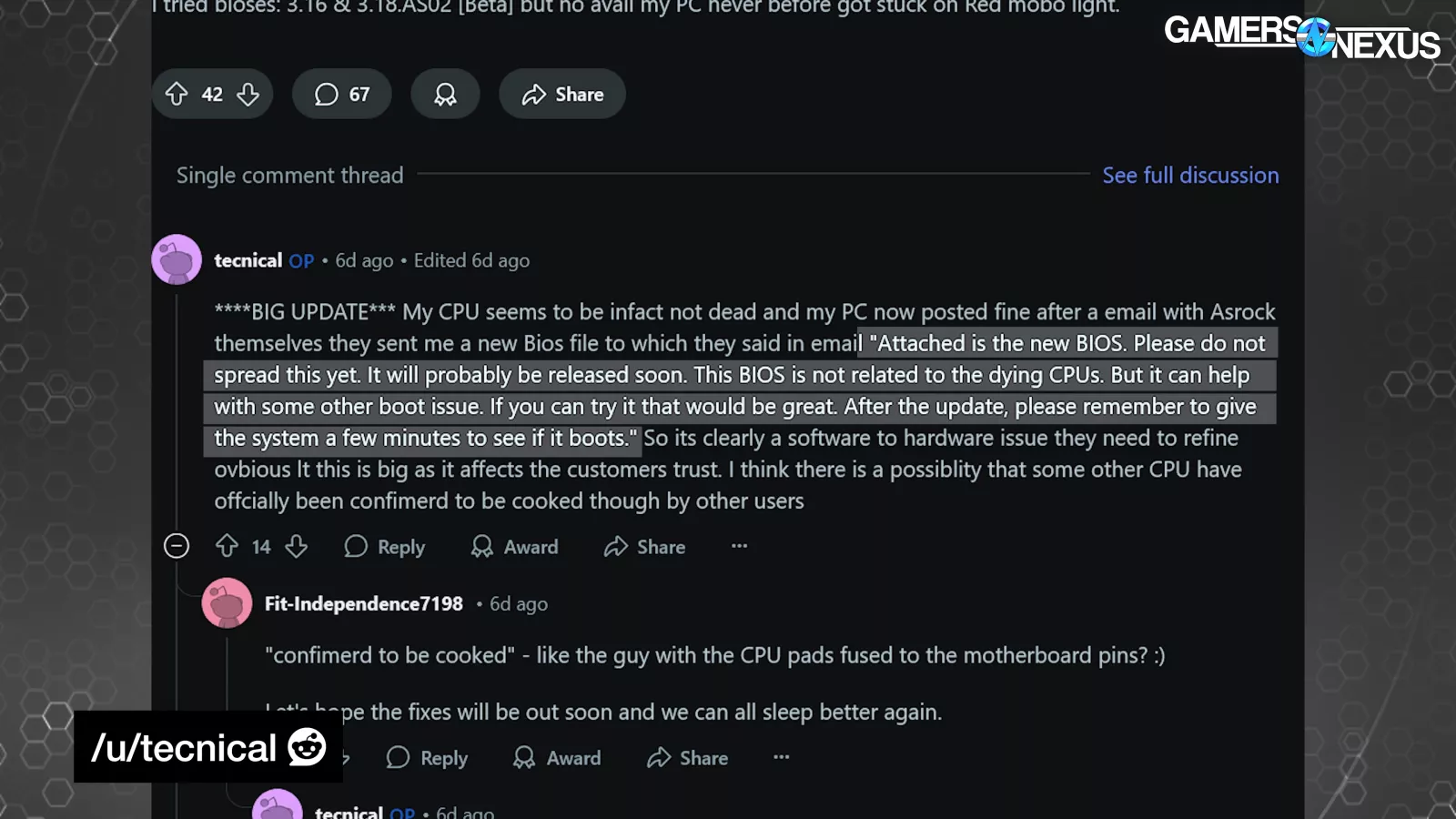Award tecnical's BIG UPDATE comment
Viewport: 1456px width, 819px height.
pyautogui.click(x=515, y=547)
